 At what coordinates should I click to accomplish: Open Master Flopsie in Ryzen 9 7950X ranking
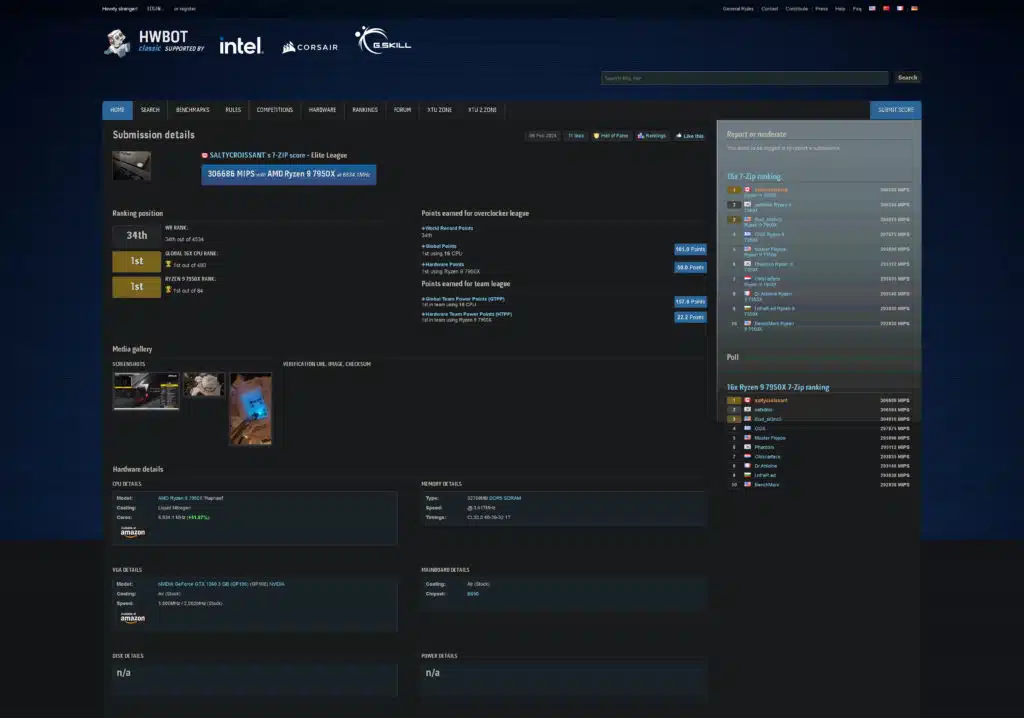[770, 438]
